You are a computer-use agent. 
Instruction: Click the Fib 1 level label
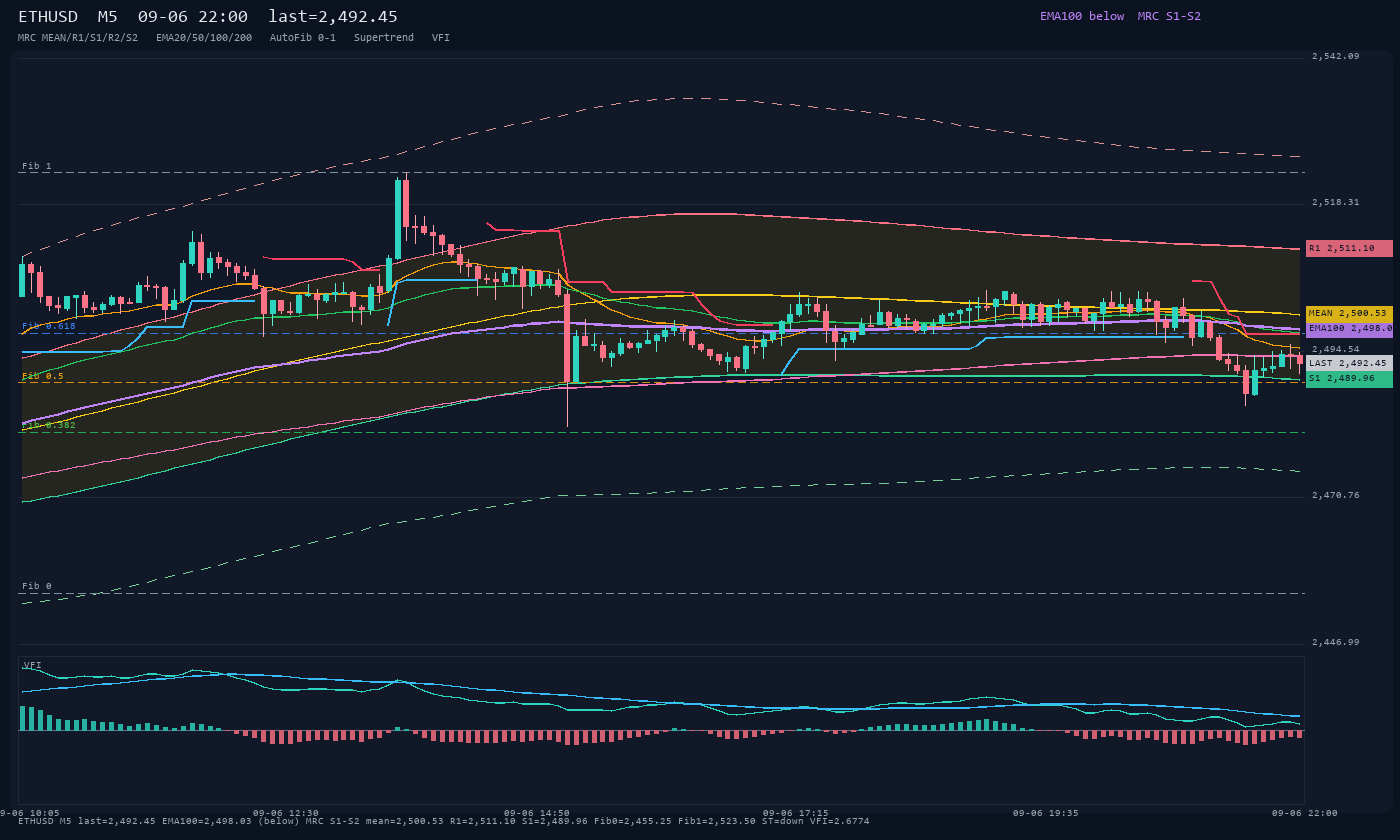point(37,166)
